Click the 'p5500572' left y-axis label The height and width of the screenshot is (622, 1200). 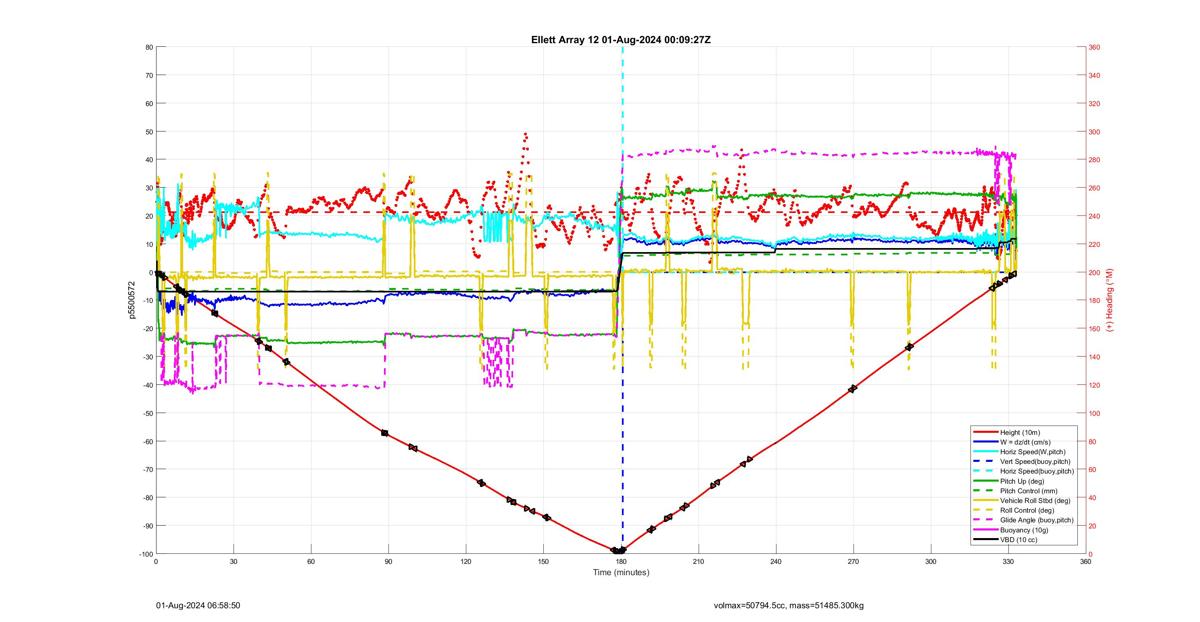(130, 300)
